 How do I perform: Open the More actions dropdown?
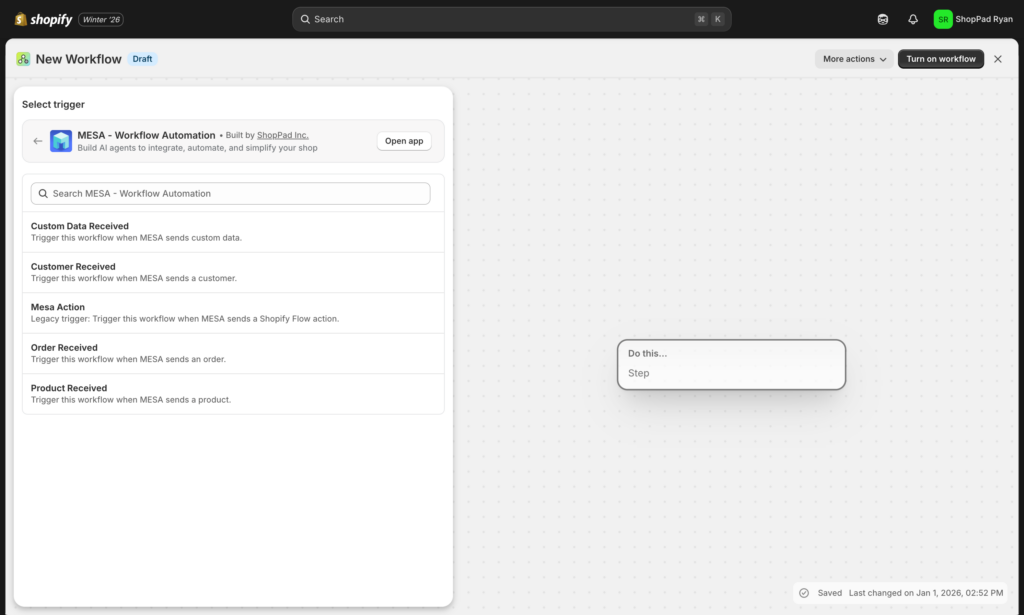pos(853,58)
